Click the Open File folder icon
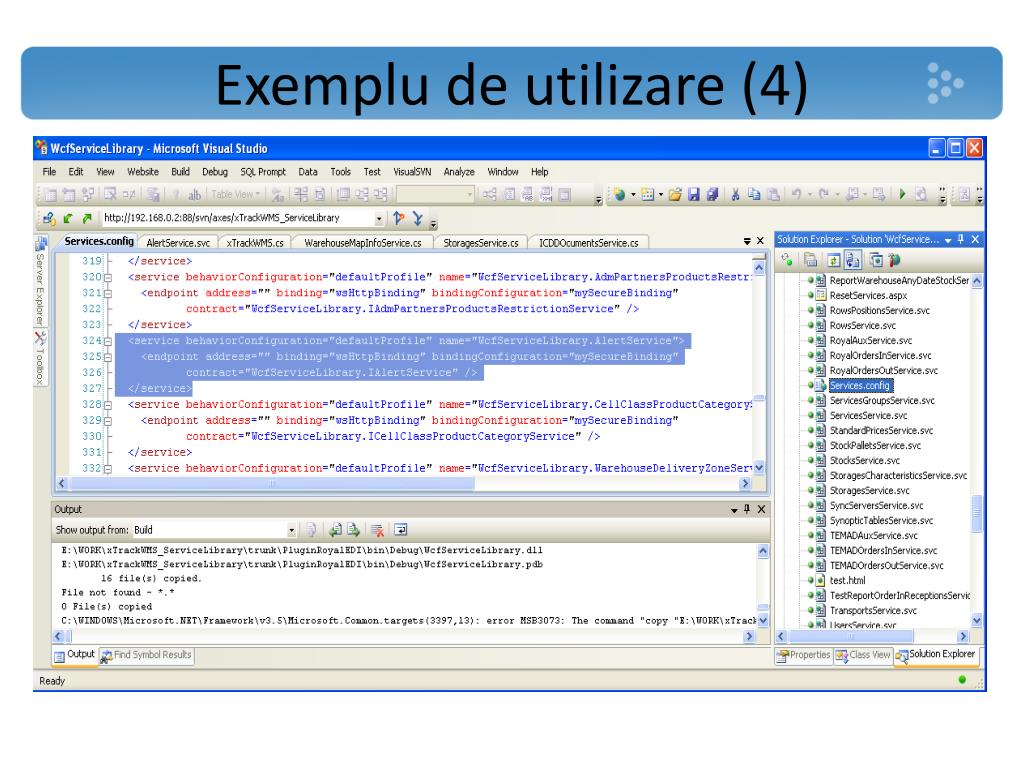The image size is (1024, 768). click(675, 194)
